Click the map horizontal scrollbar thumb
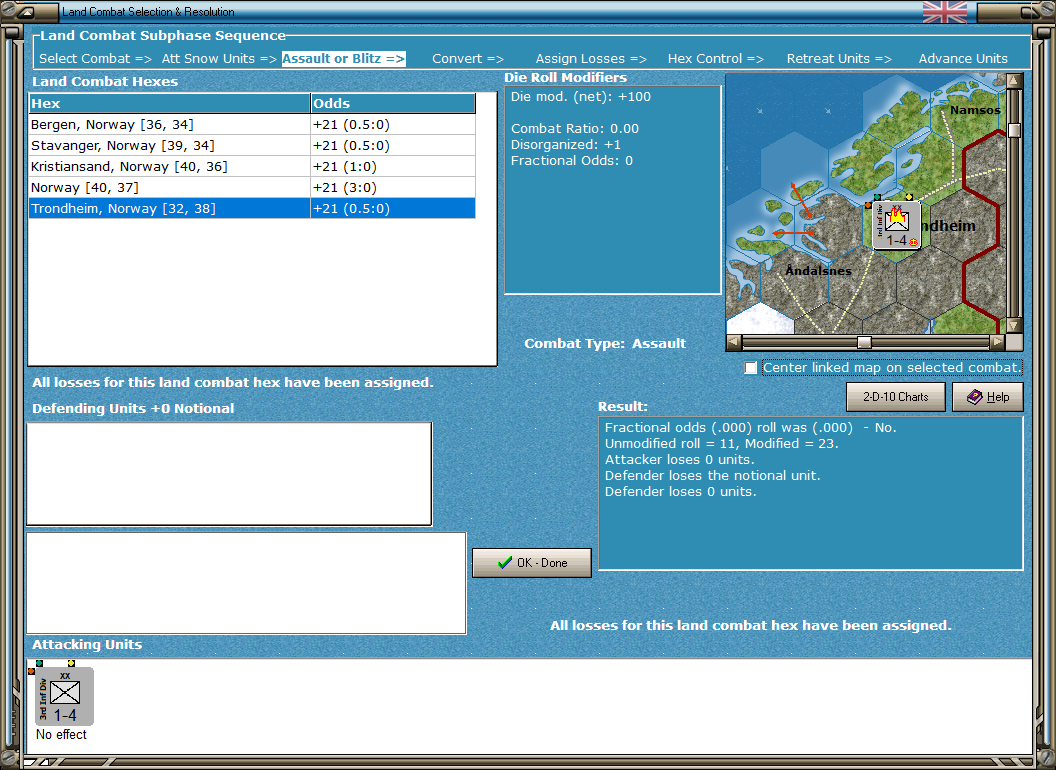Viewport: 1056px width, 770px height. [x=864, y=342]
